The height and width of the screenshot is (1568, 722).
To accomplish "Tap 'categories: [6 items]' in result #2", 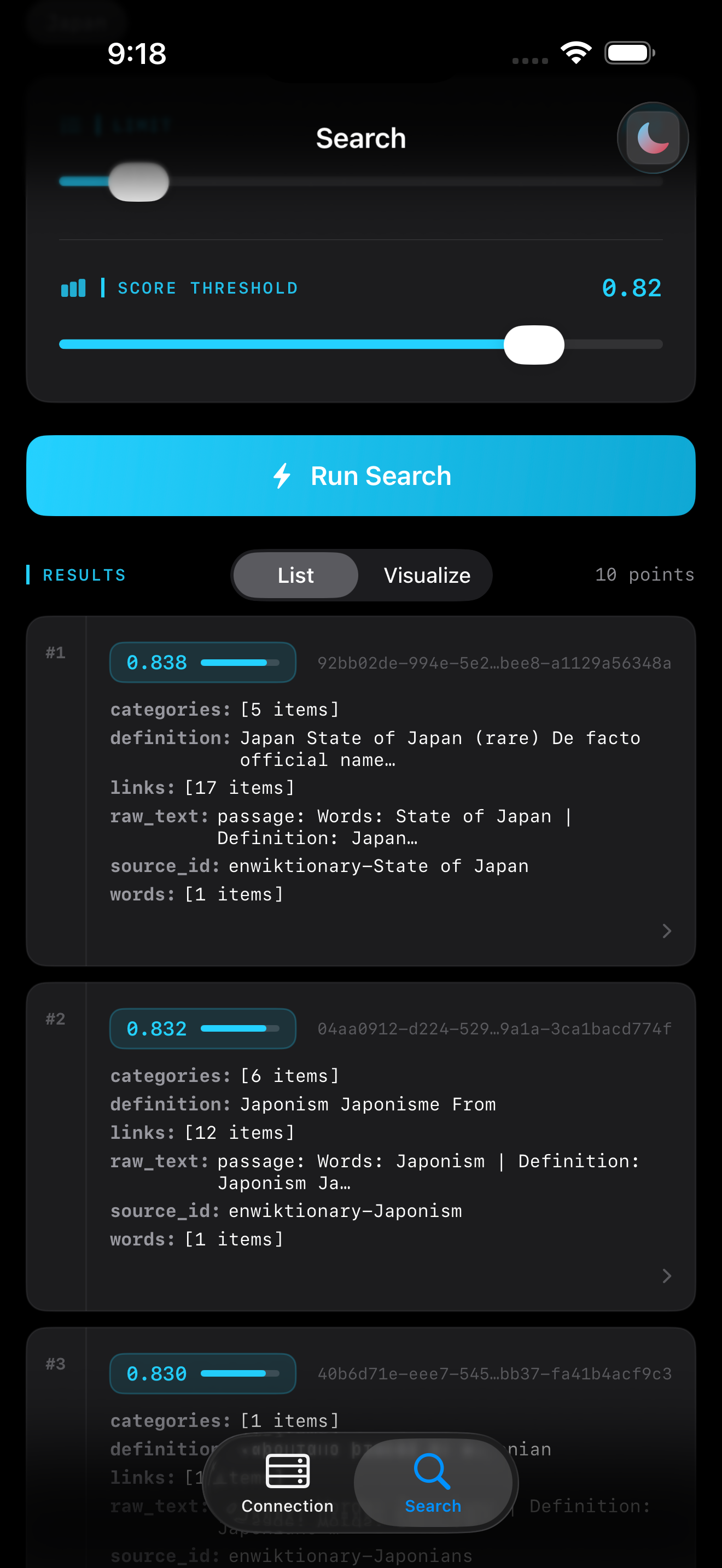I will click(x=225, y=1075).
